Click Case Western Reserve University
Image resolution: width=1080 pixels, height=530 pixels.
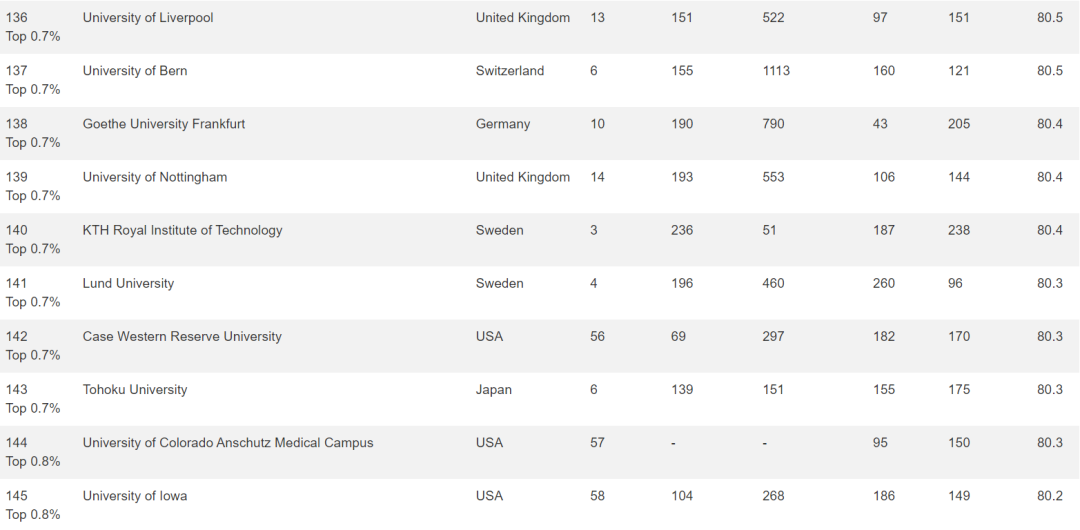point(182,336)
